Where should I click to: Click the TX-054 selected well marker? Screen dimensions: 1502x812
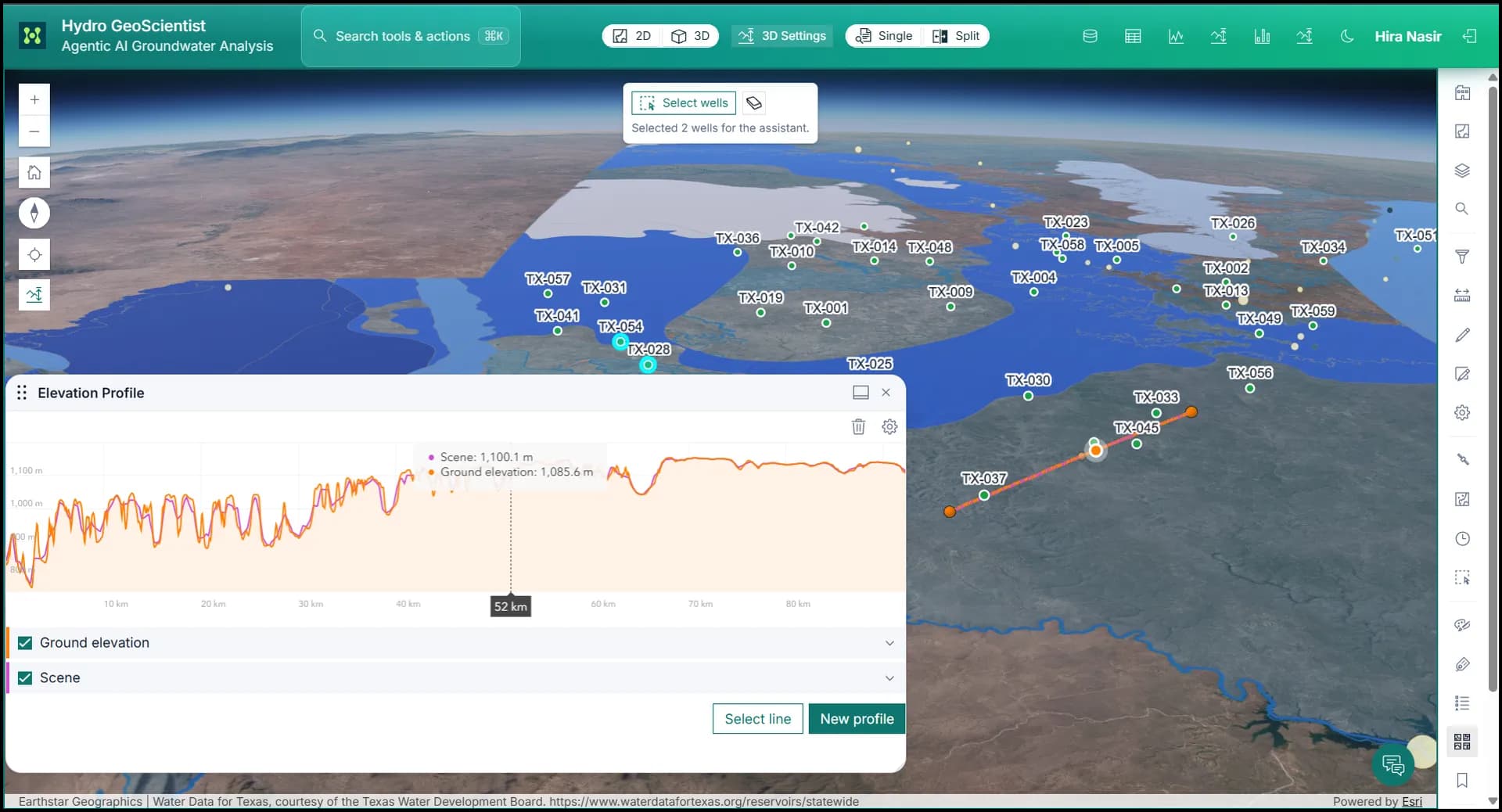tap(620, 342)
